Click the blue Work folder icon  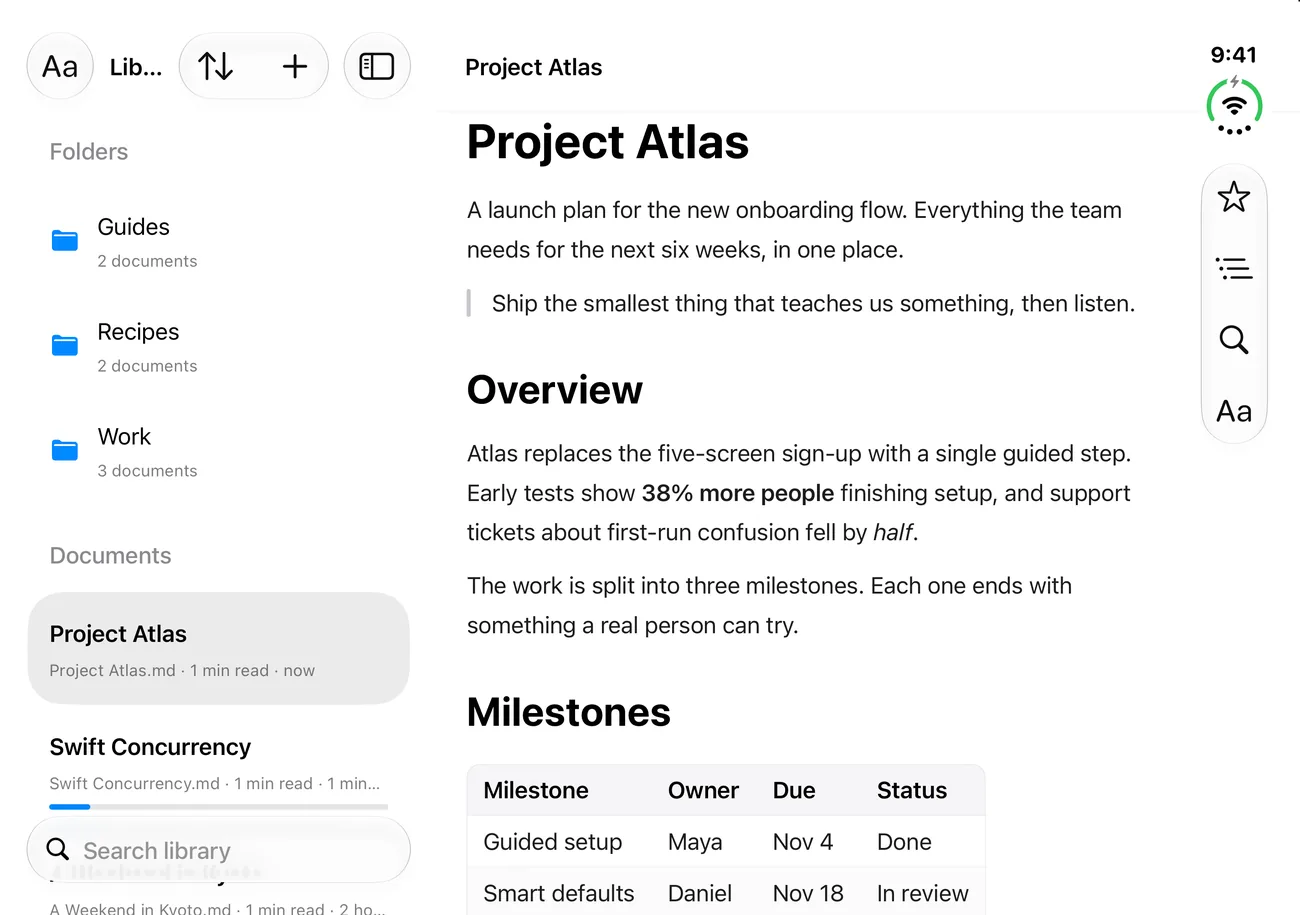click(65, 450)
